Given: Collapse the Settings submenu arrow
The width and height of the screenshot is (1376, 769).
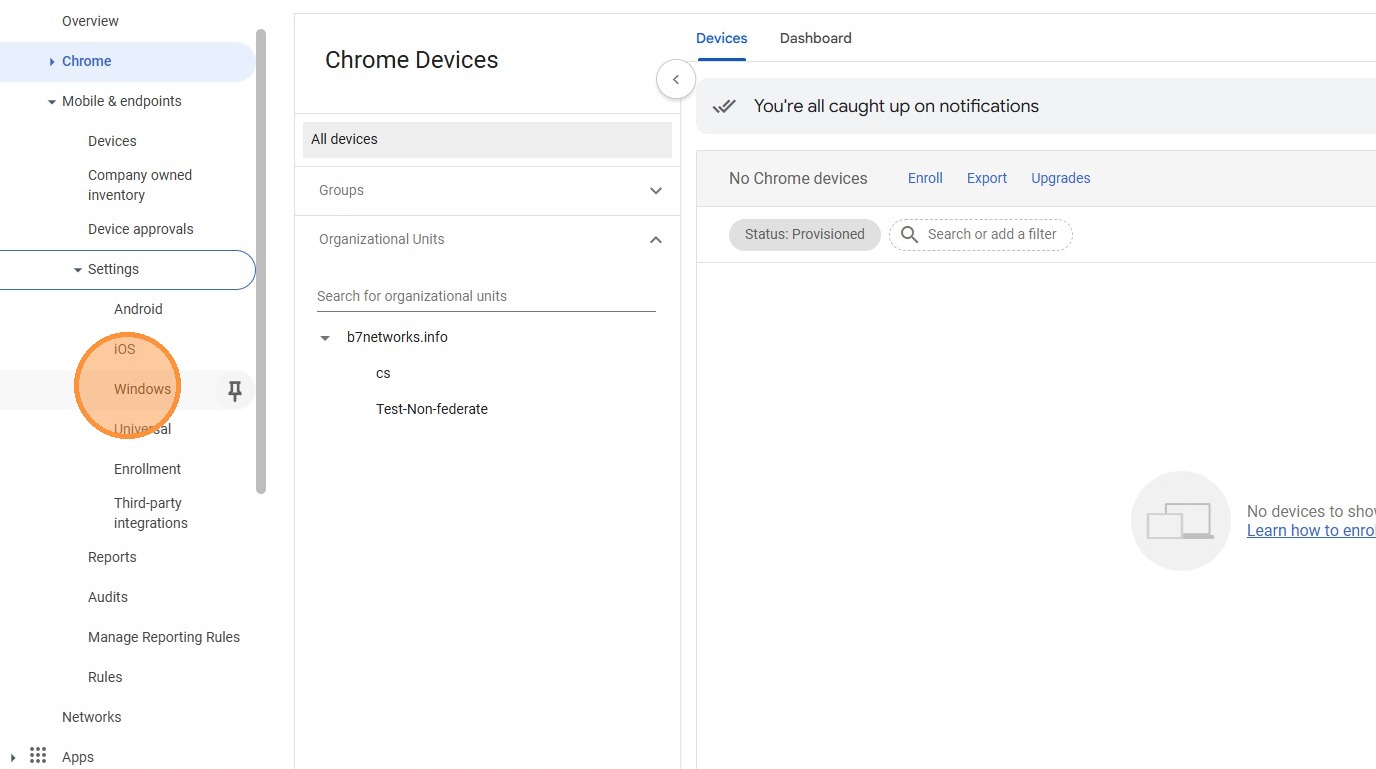Looking at the screenshot, I should coord(78,270).
